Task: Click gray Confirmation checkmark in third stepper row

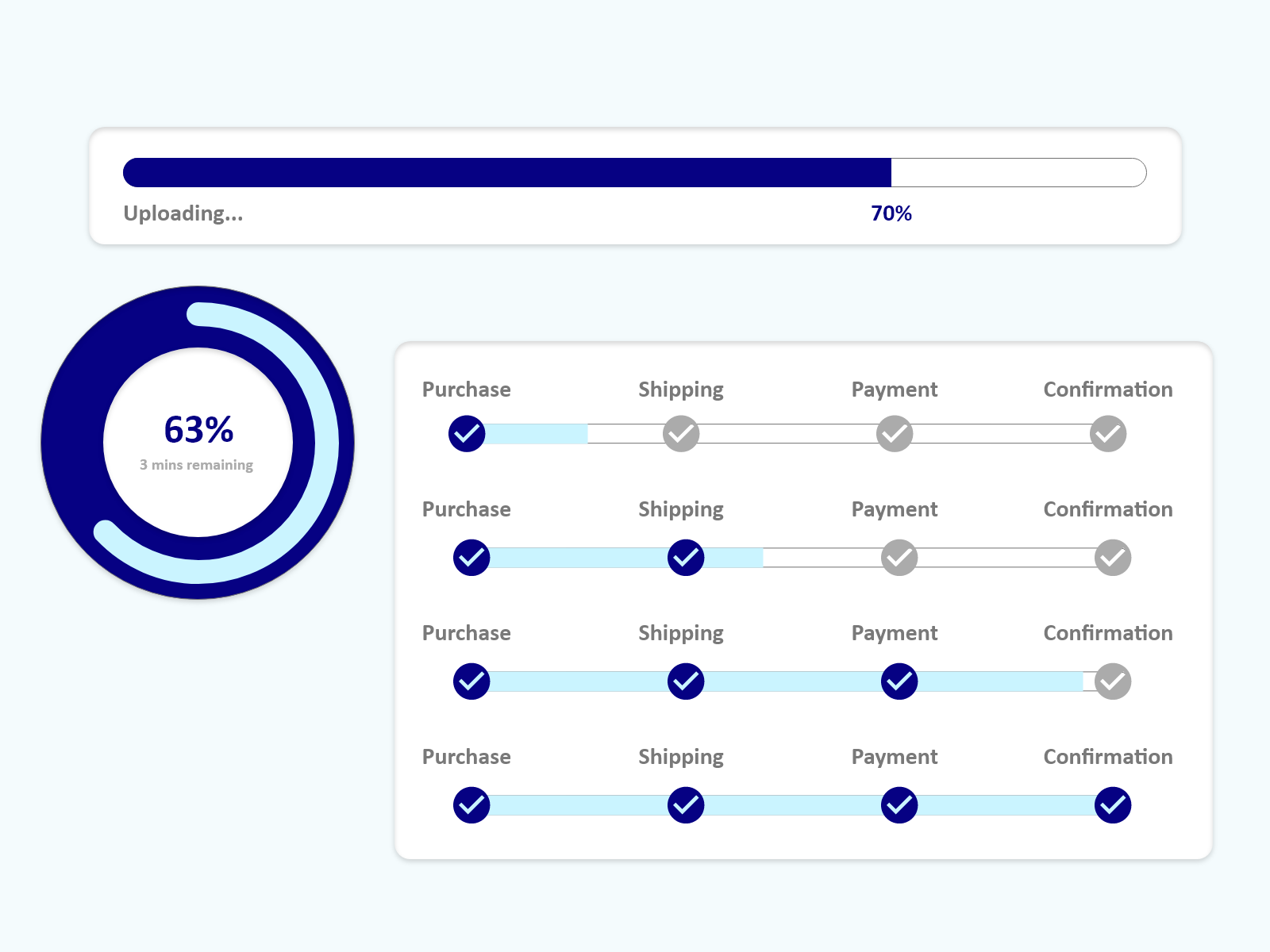Action: pos(1113,681)
